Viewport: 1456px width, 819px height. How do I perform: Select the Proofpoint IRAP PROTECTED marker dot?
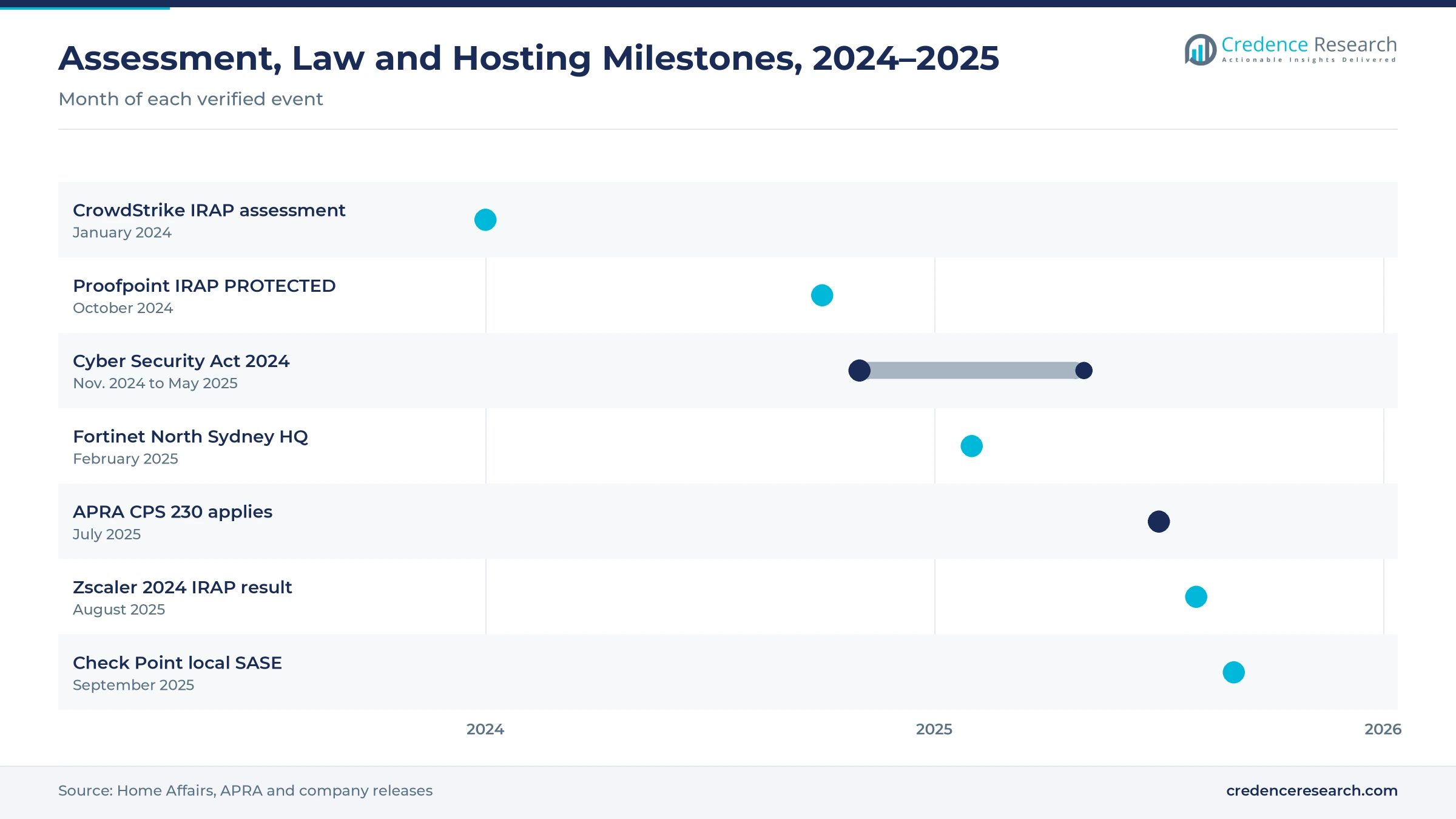[x=822, y=295]
